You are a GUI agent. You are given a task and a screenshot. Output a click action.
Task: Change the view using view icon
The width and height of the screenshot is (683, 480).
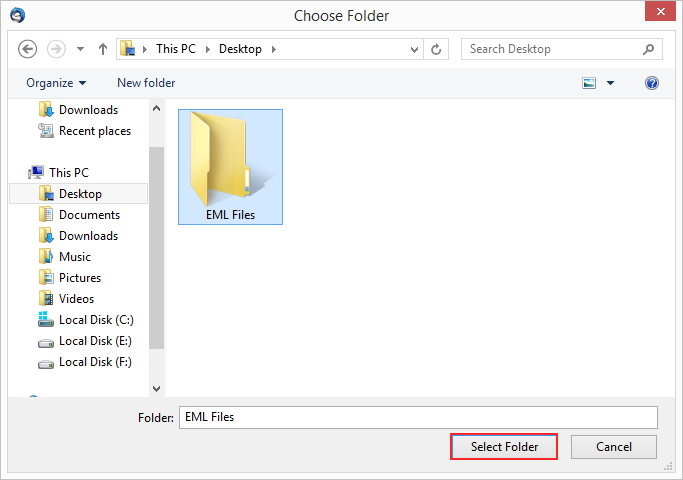[x=589, y=83]
